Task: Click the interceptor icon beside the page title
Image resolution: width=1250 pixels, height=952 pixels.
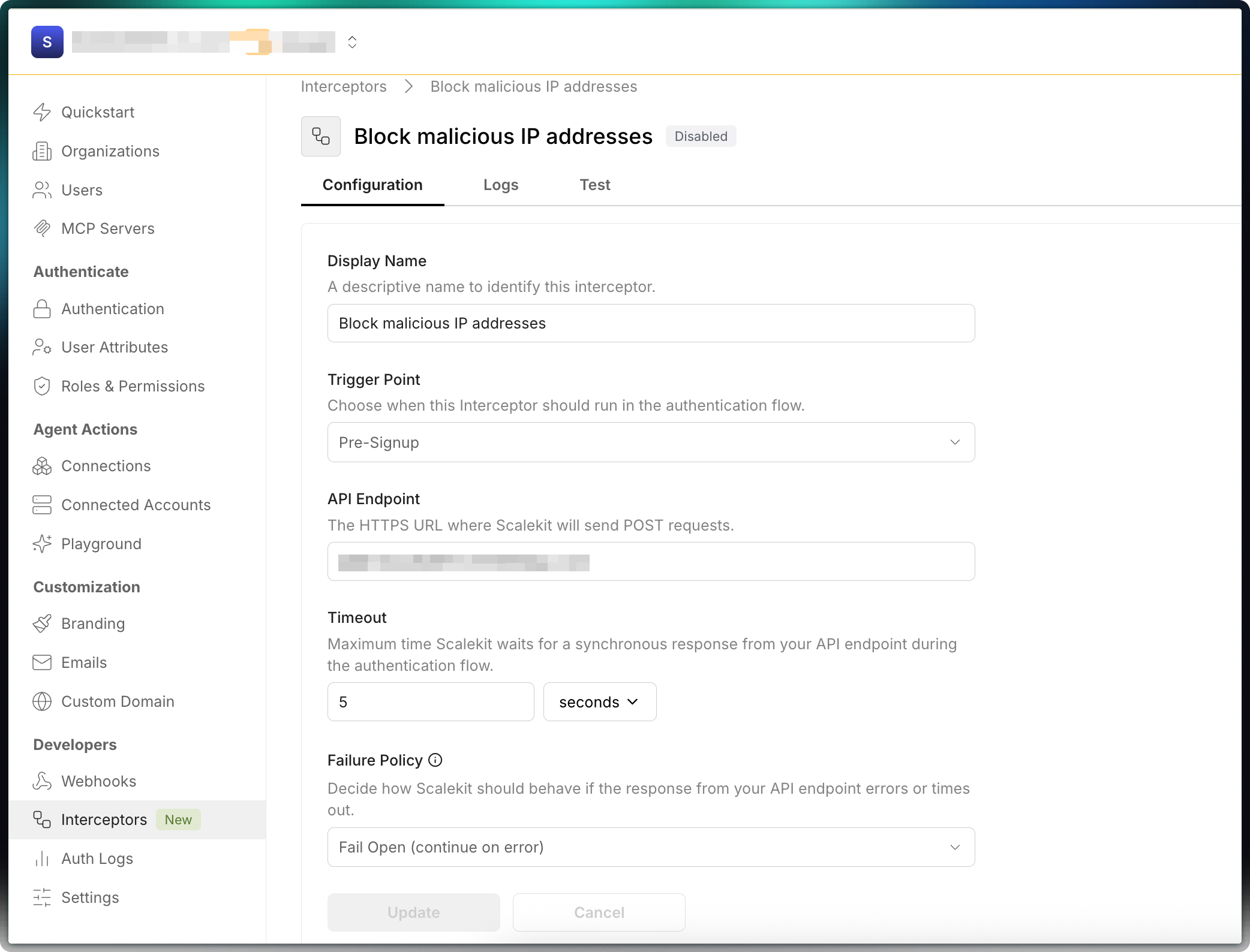Action: [321, 136]
